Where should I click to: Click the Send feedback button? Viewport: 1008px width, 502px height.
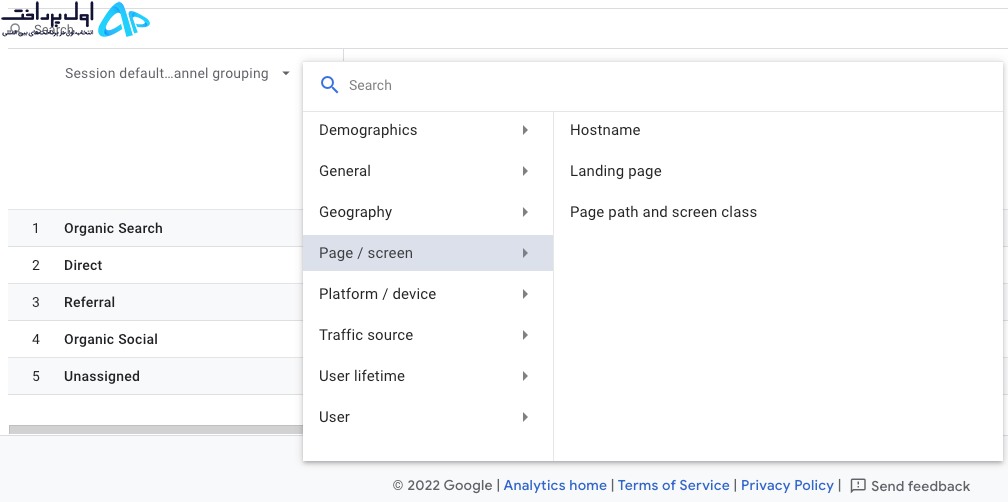910,485
